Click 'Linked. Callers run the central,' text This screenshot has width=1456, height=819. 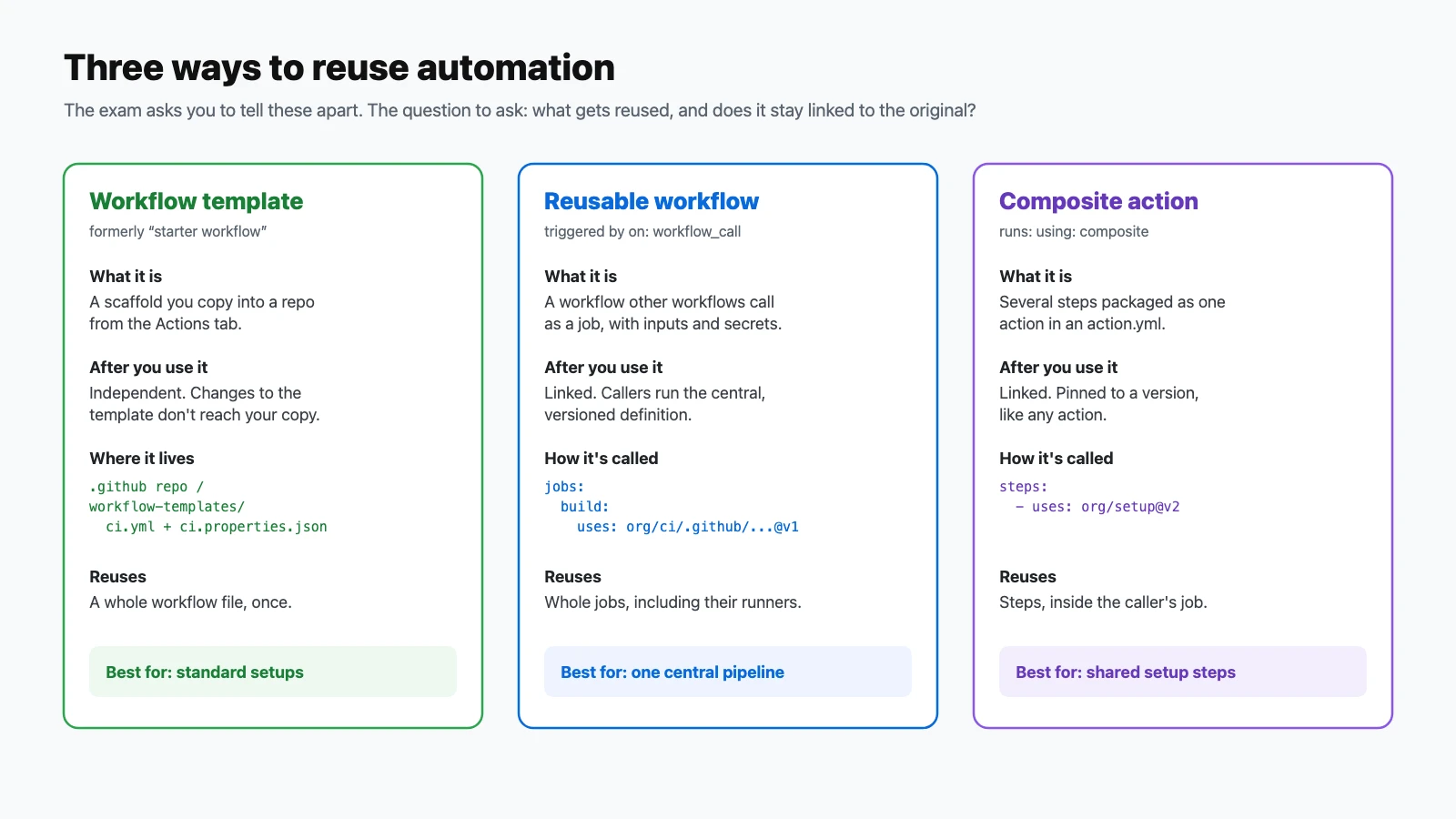pyautogui.click(x=655, y=393)
